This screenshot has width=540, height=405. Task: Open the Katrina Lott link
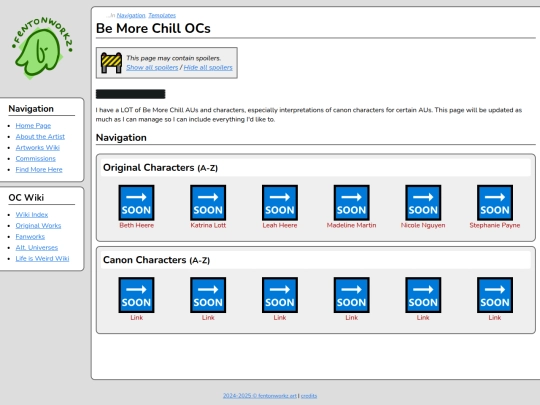tap(208, 225)
